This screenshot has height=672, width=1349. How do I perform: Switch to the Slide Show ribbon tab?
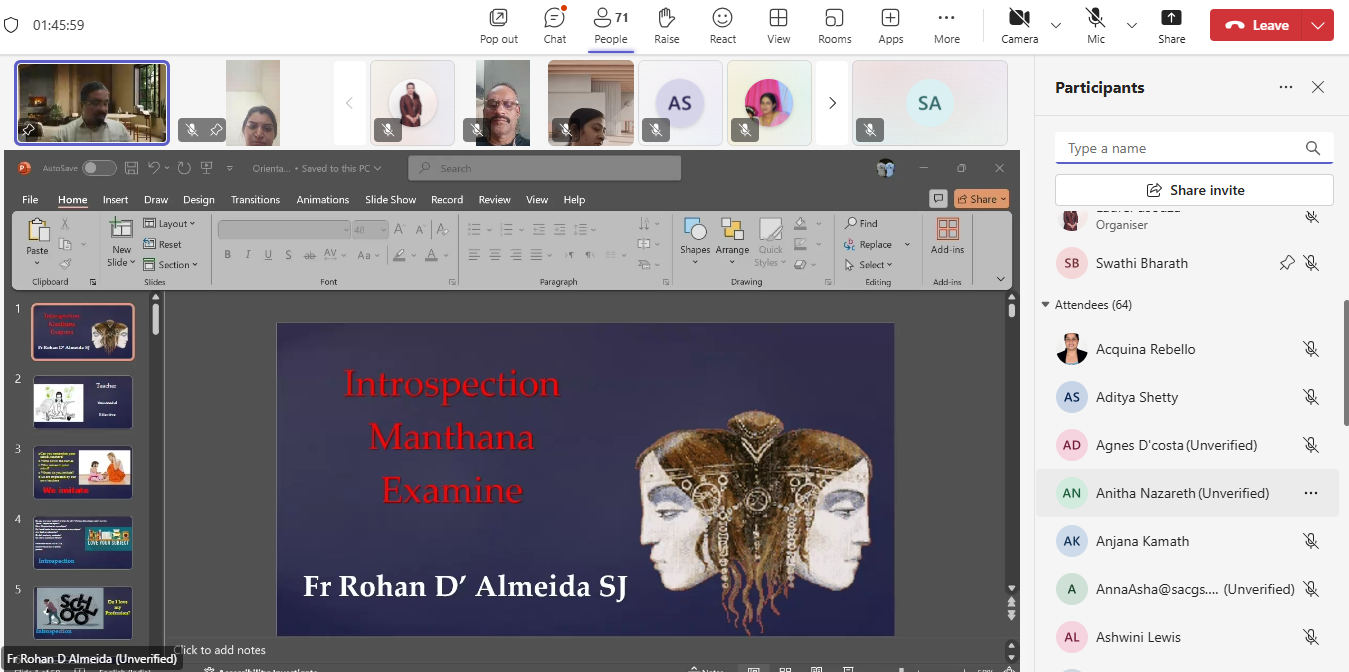pos(390,200)
